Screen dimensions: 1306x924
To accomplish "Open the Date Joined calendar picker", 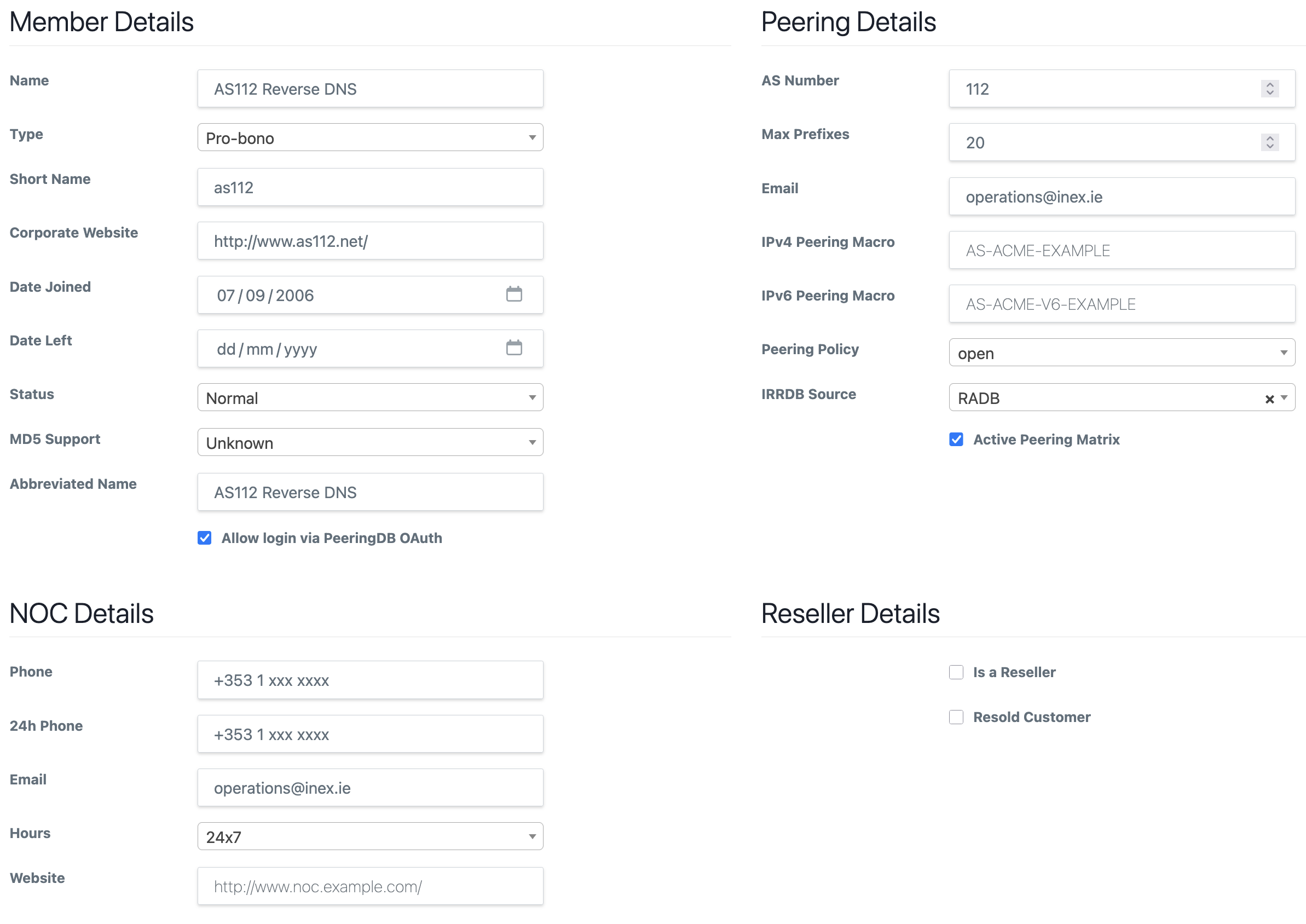I will (x=513, y=294).
